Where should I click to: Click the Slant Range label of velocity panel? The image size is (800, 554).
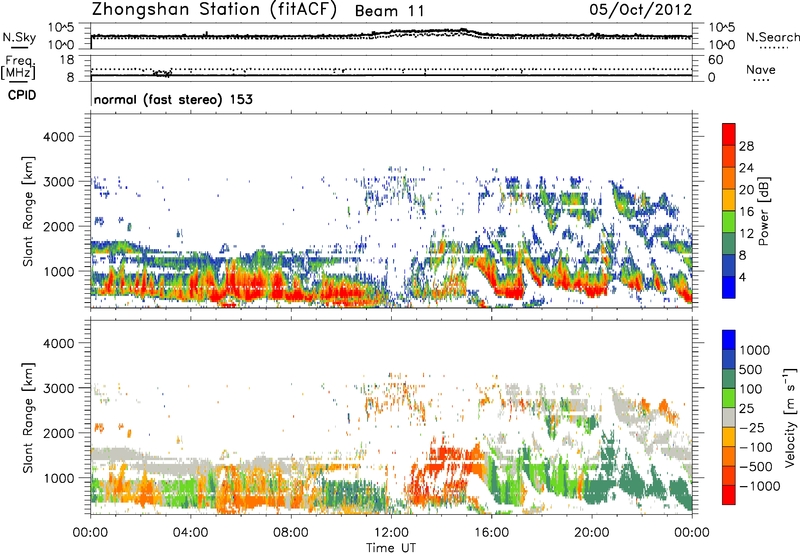pos(28,418)
